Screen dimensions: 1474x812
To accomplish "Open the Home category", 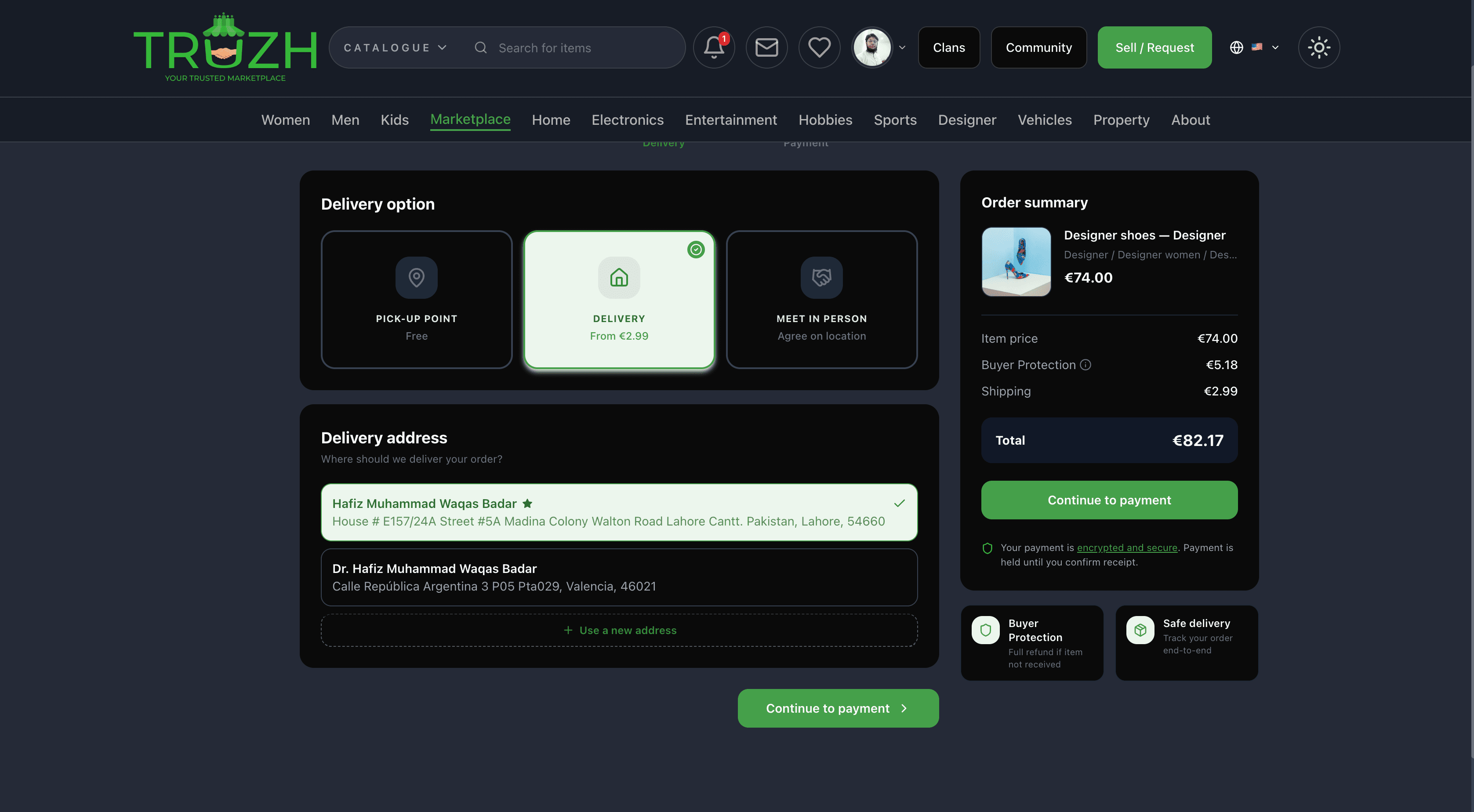I will pos(551,120).
